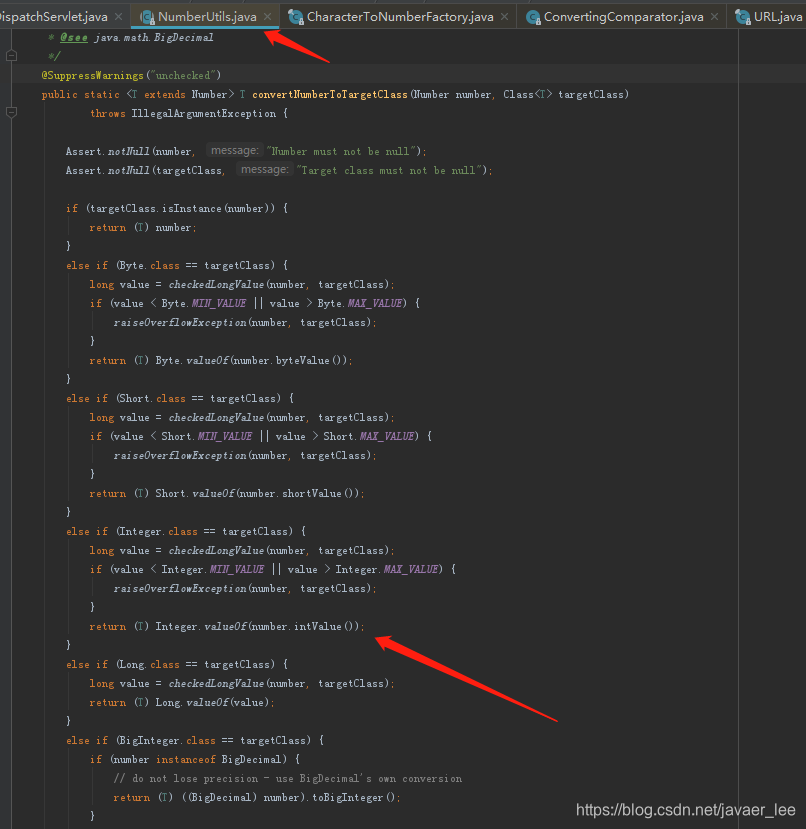This screenshot has height=829, width=806.
Task: Follow the @see Javadoc tag
Action: click(74, 38)
